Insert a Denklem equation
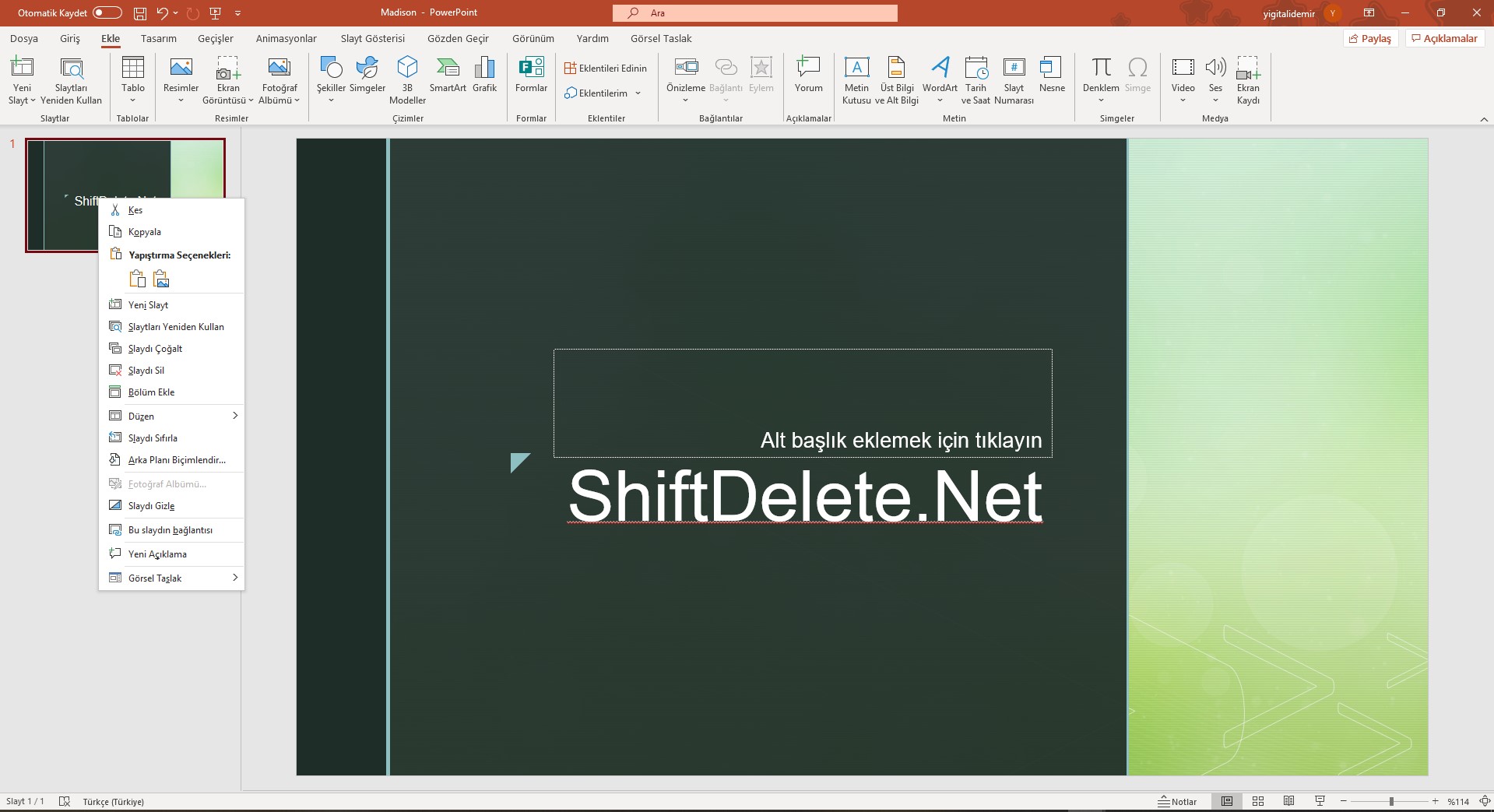 pos(1101,75)
